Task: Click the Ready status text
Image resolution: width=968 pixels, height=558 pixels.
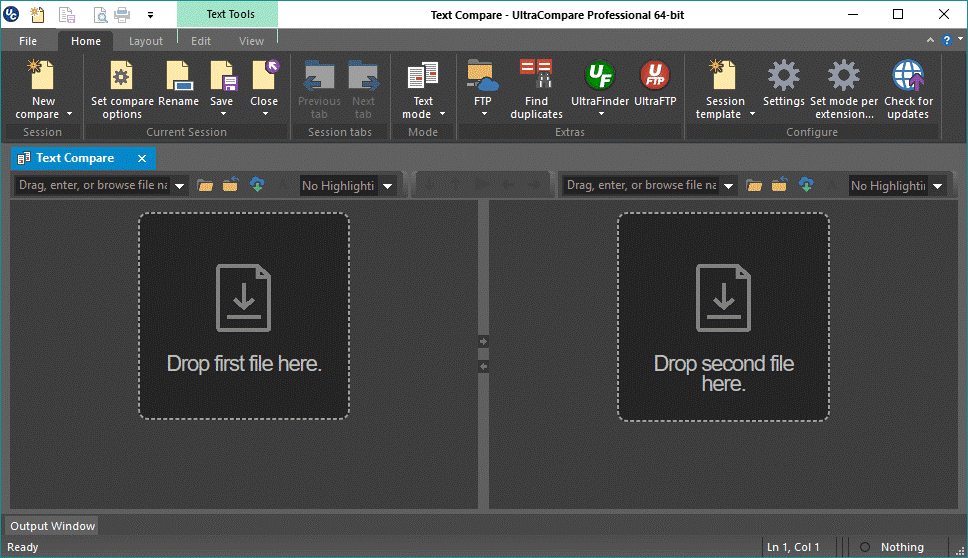Action: pos(23,547)
